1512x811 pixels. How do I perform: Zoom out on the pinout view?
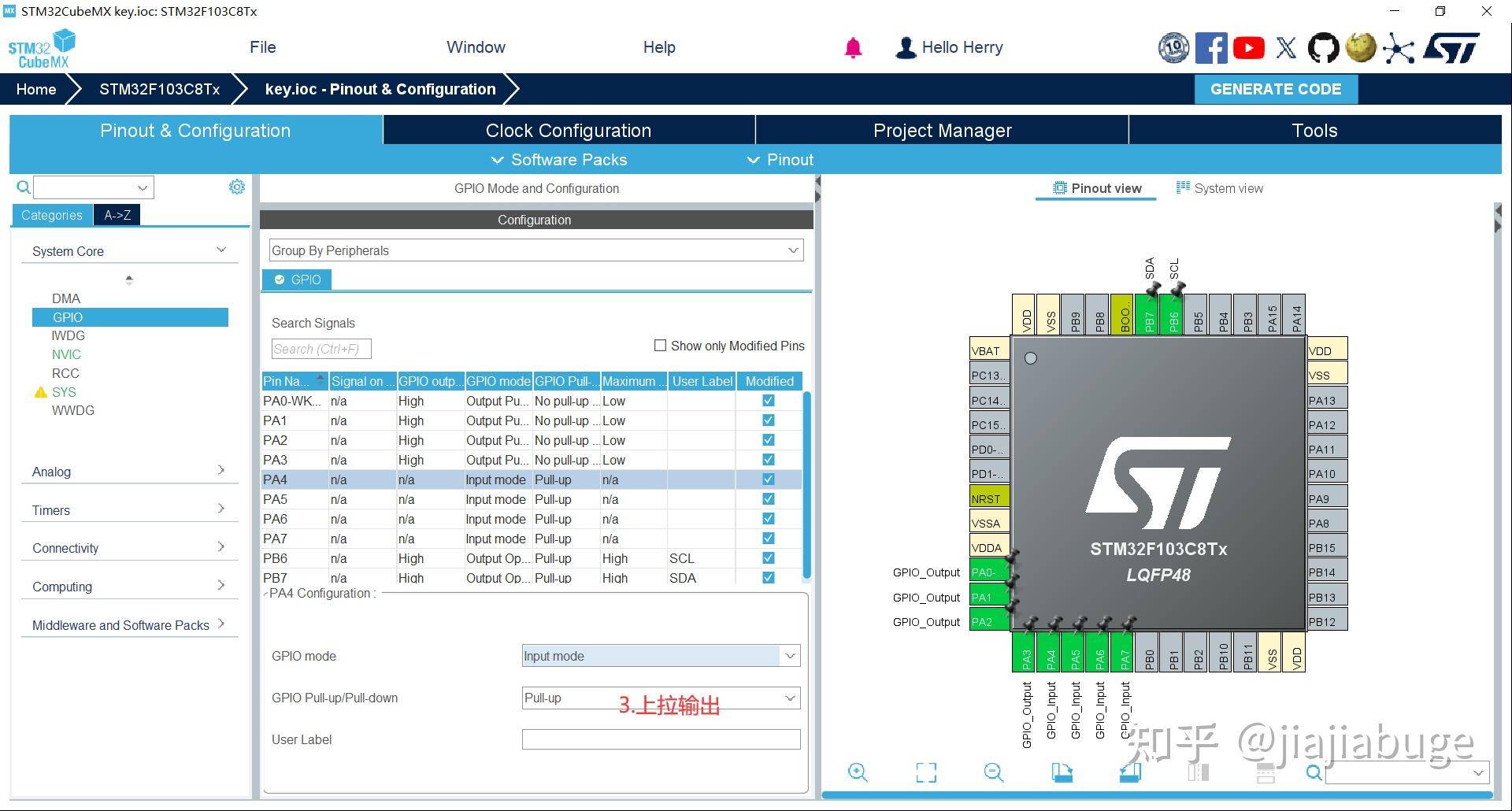click(994, 772)
